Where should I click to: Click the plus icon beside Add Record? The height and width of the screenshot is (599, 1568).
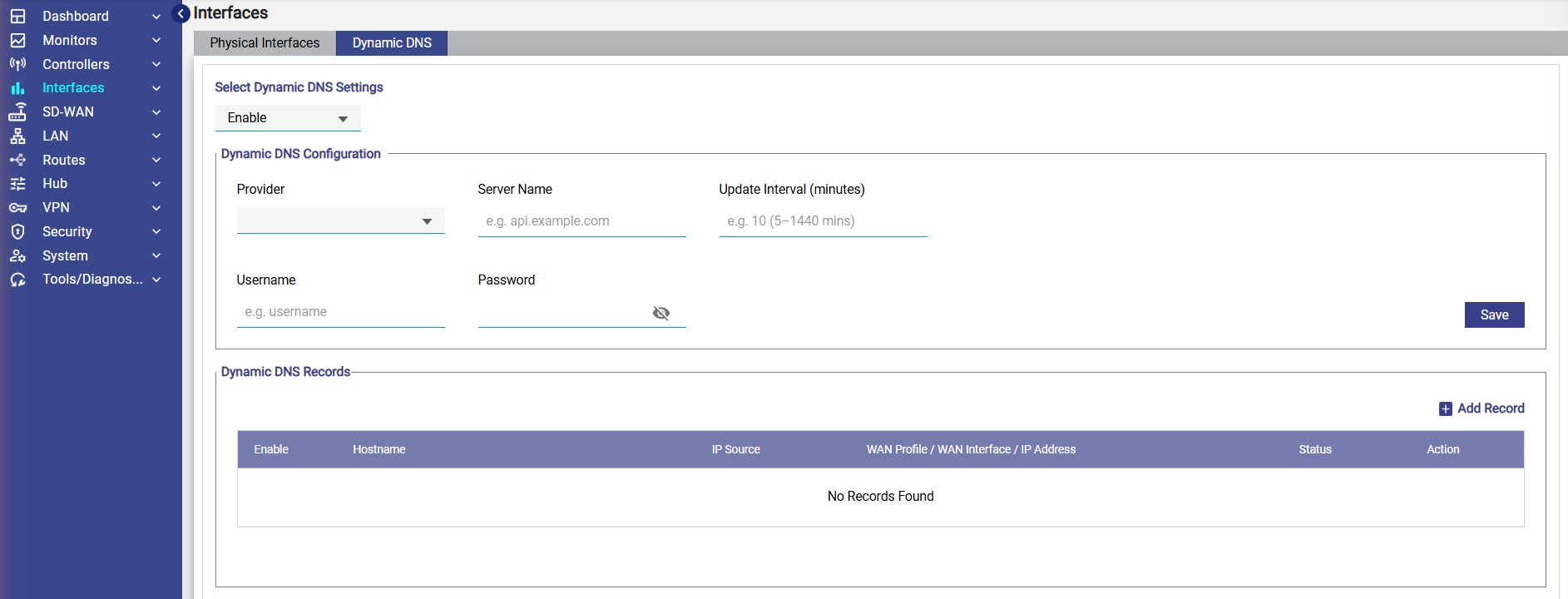coord(1446,408)
